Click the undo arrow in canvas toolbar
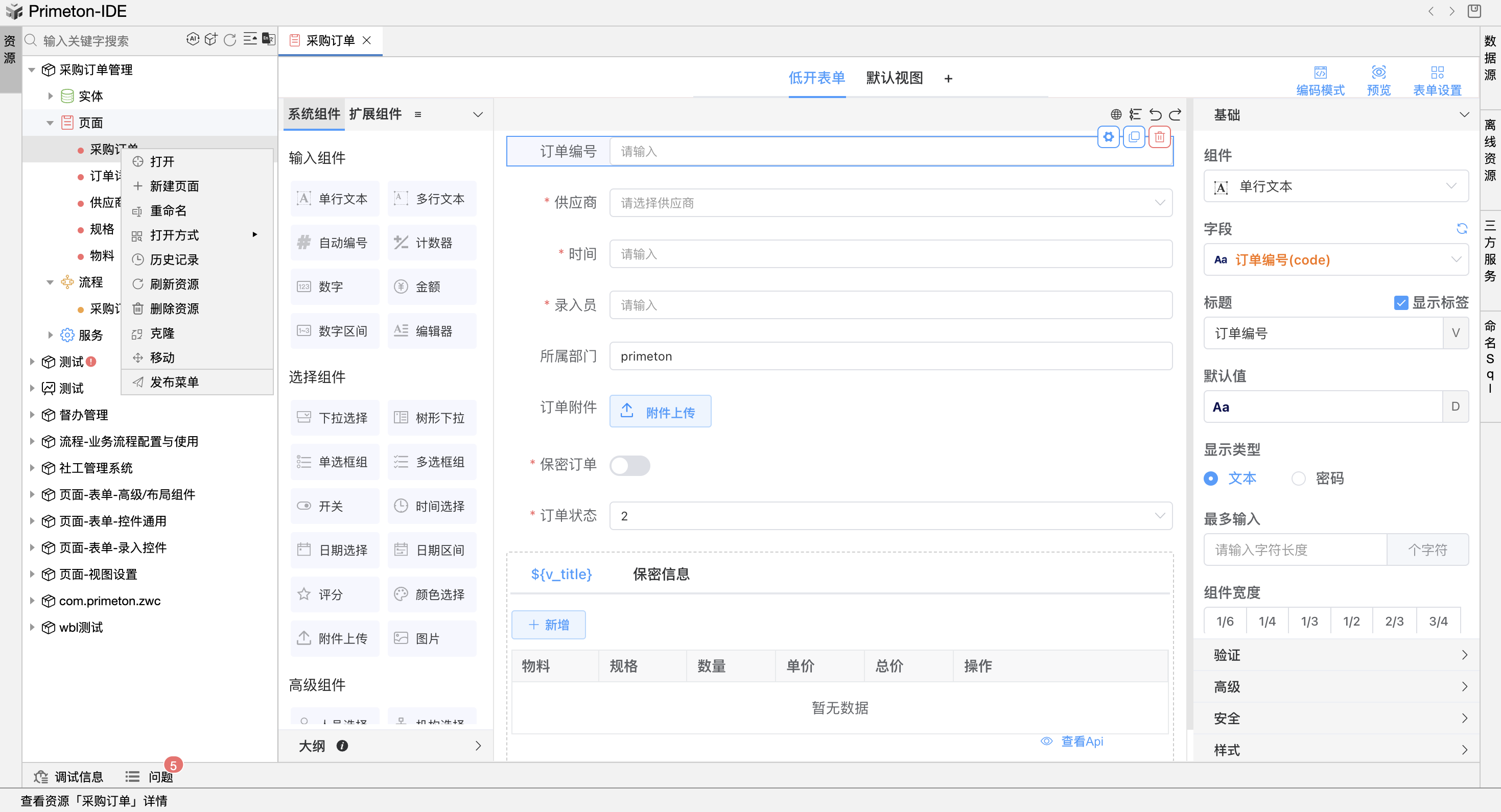Screen dimensions: 1501x812 click(1155, 114)
